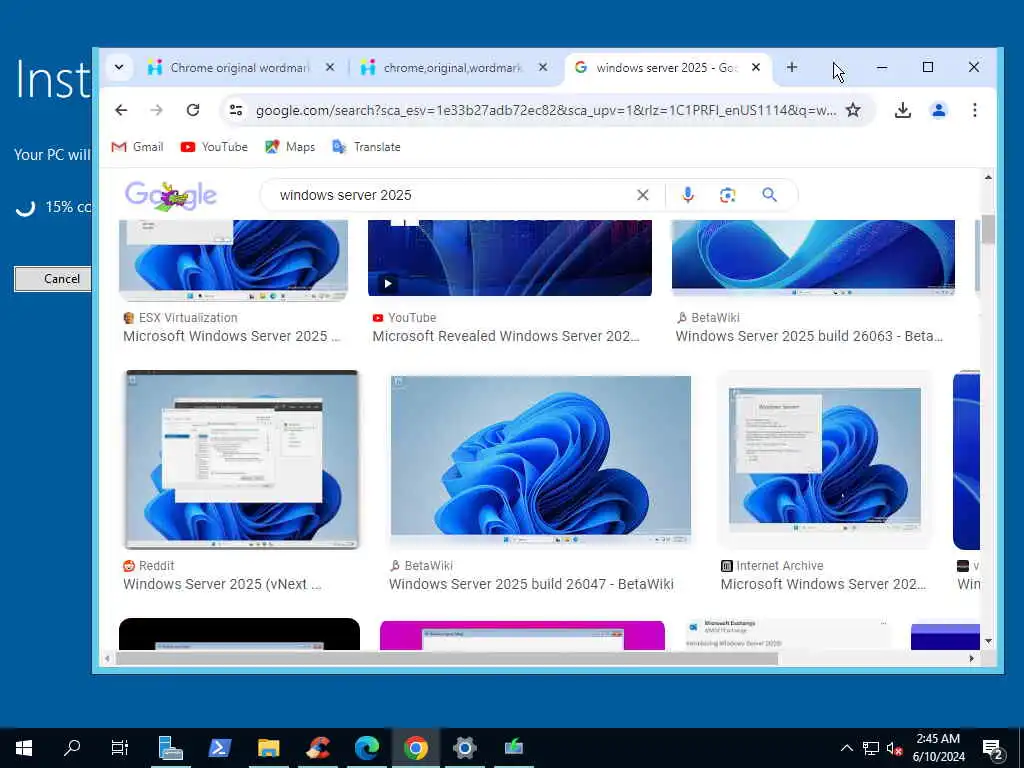
Task: Open the Windows Start menu
Action: [x=24, y=747]
